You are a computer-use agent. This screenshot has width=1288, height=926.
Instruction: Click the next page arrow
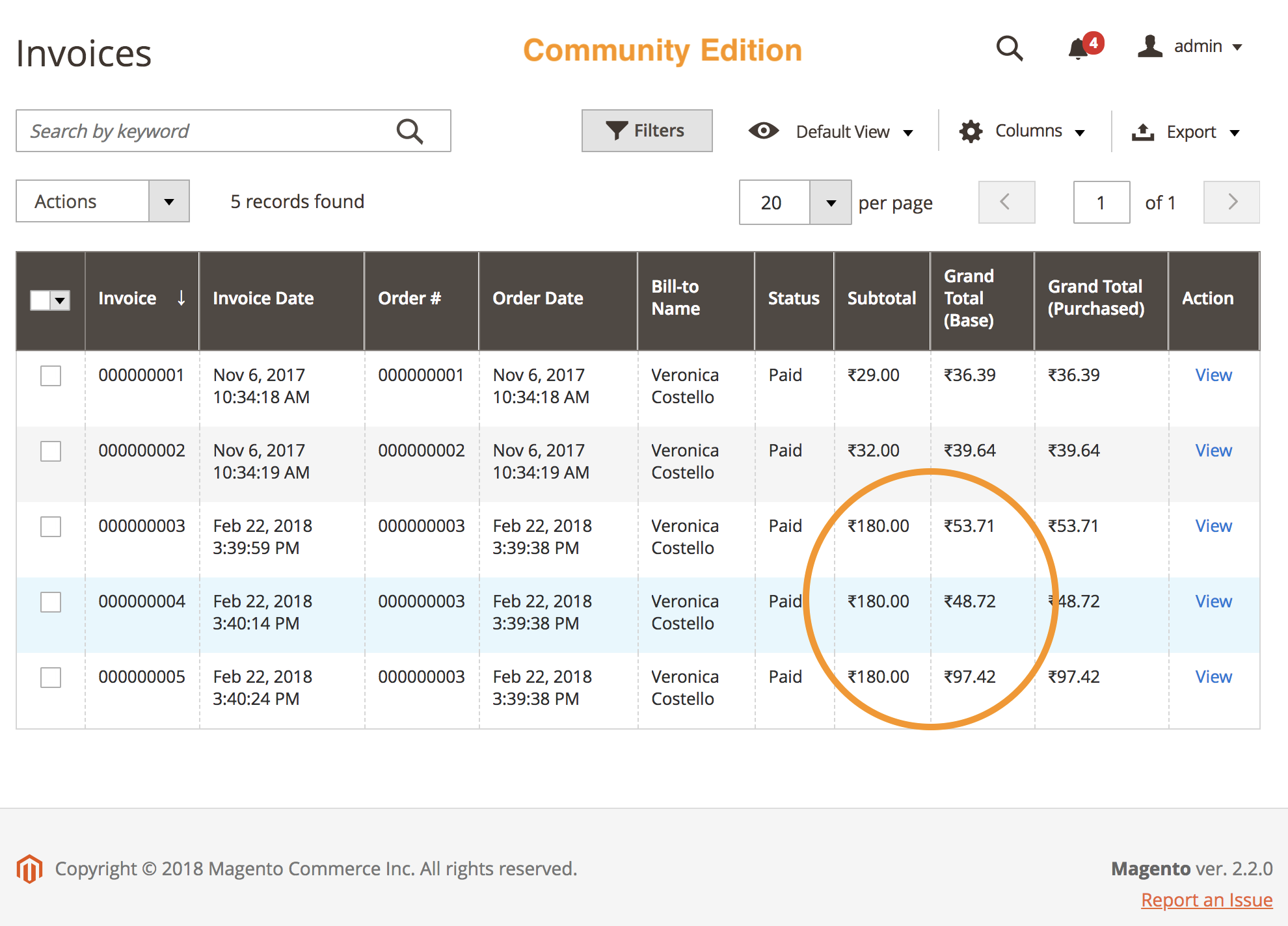1231,202
